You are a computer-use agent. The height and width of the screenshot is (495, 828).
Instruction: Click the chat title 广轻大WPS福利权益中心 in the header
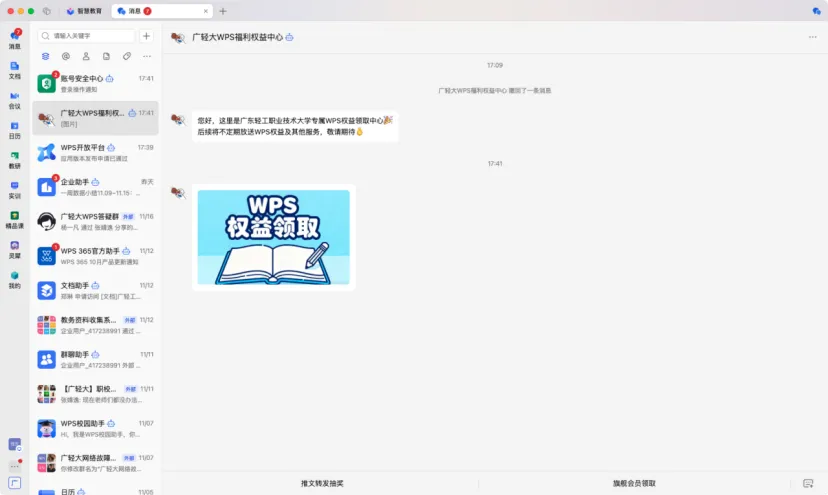click(x=238, y=37)
